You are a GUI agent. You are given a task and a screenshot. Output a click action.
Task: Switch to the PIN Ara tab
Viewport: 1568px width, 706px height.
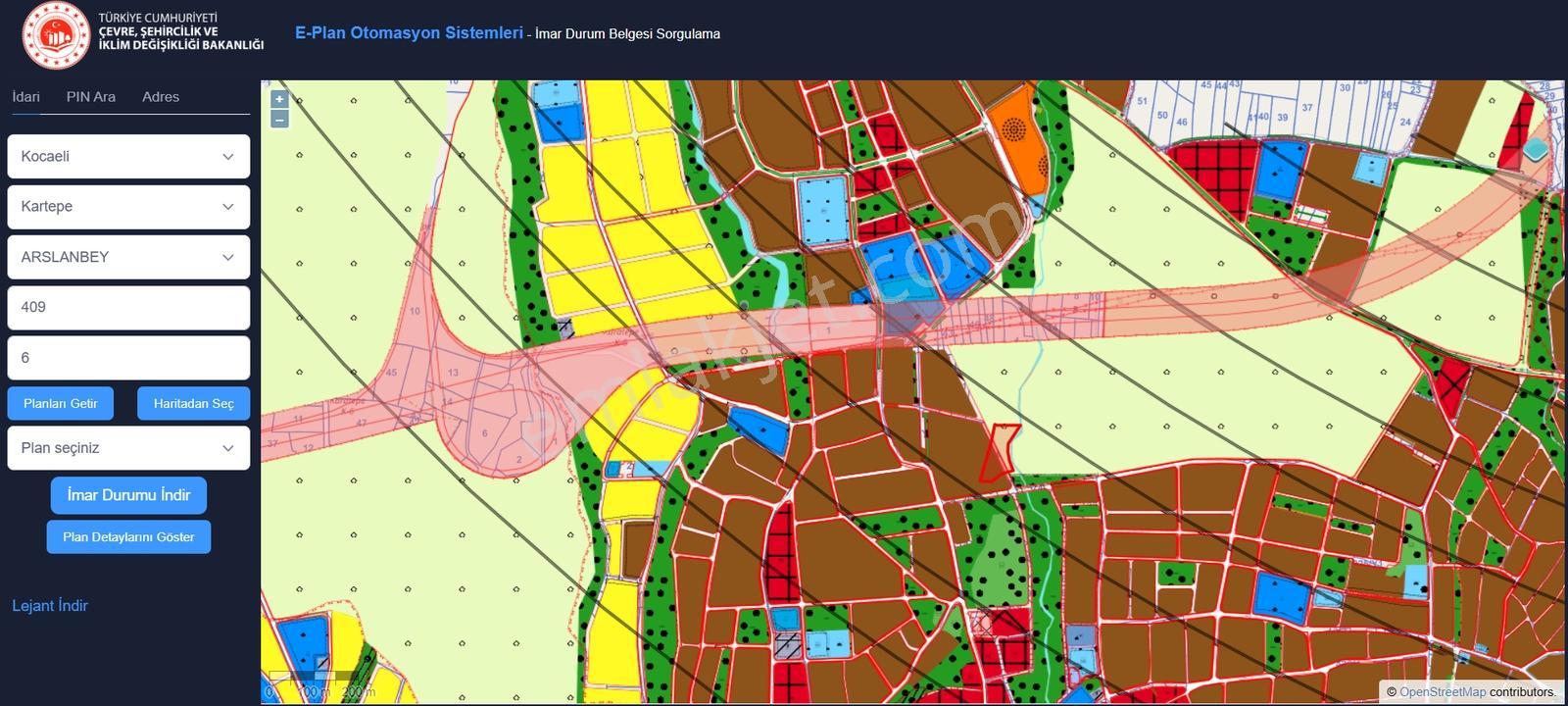[x=91, y=97]
